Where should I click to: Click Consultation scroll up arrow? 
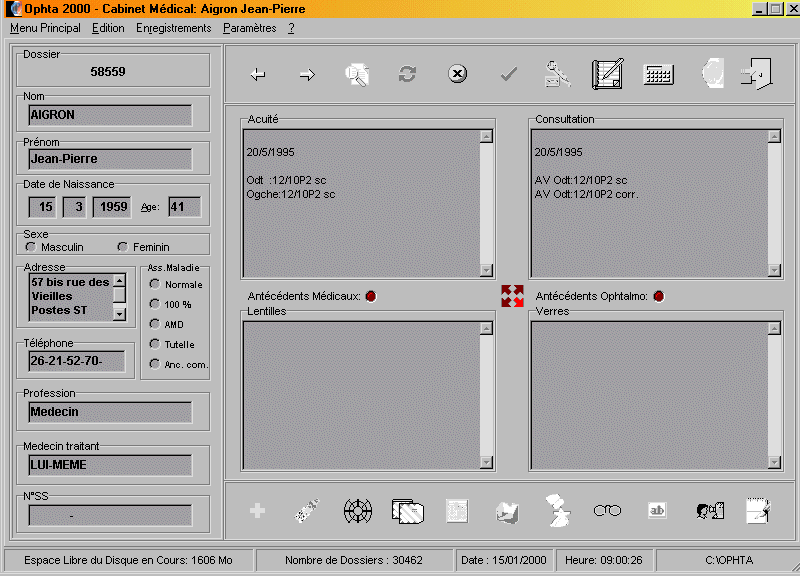(774, 137)
